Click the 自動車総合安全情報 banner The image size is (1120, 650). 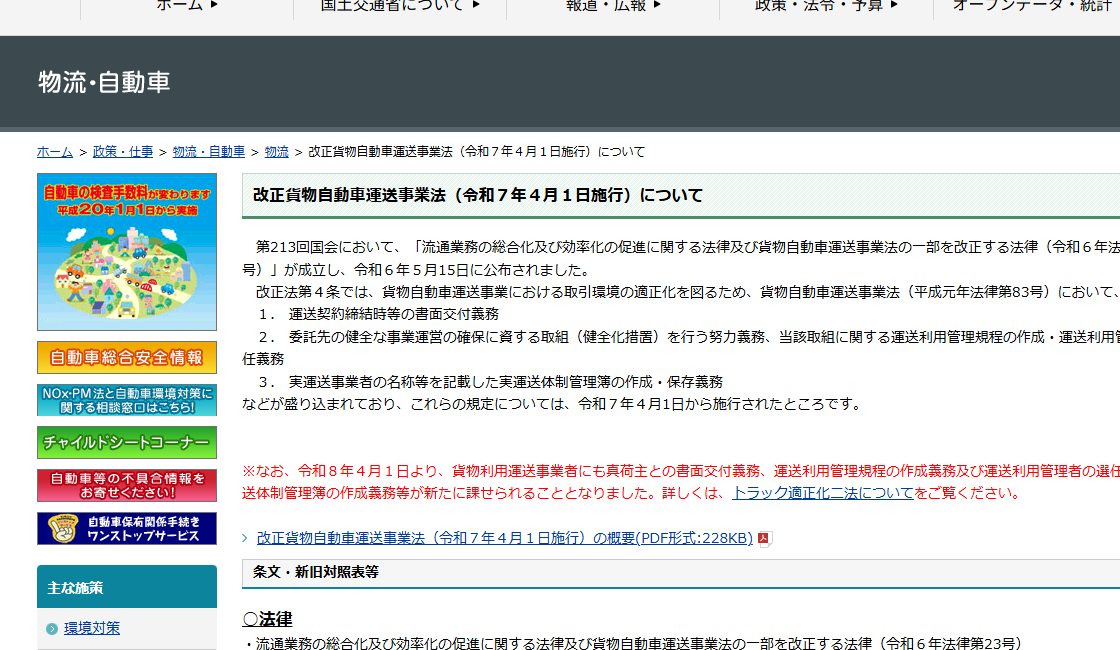tap(127, 357)
